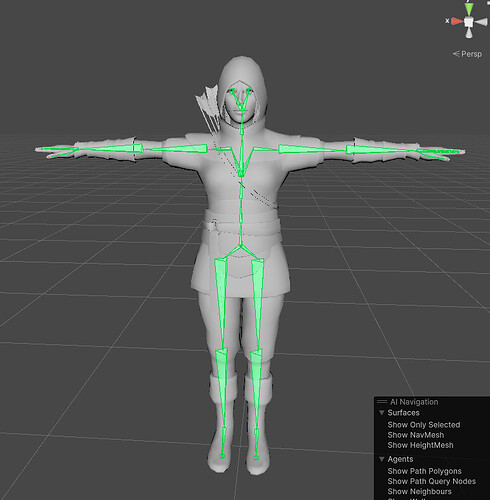Collapse the Surfaces section

tap(382, 413)
